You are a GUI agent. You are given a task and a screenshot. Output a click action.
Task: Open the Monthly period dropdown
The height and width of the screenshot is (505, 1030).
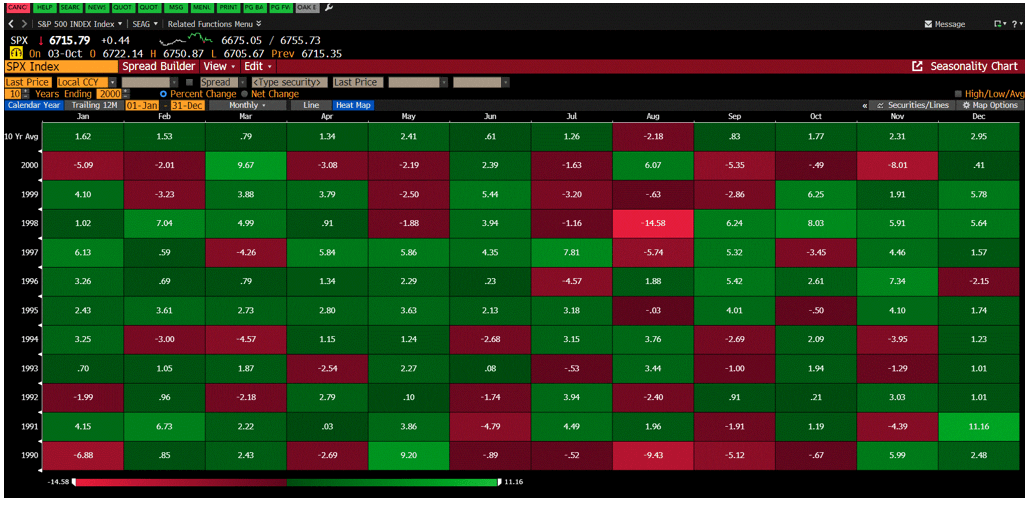click(x=248, y=105)
